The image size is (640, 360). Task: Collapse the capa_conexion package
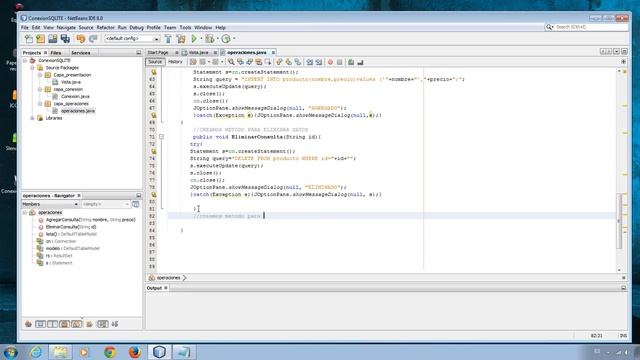[x=40, y=89]
